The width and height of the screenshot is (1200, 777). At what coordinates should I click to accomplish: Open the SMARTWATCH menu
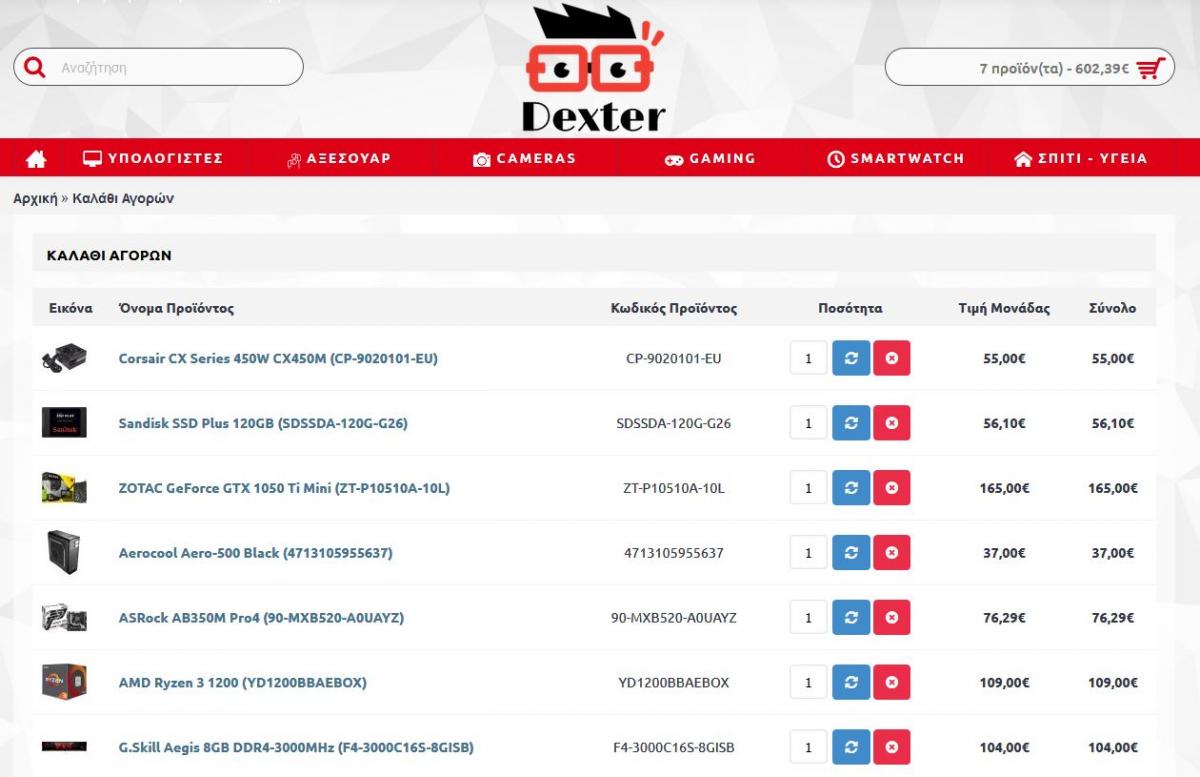[x=896, y=158]
